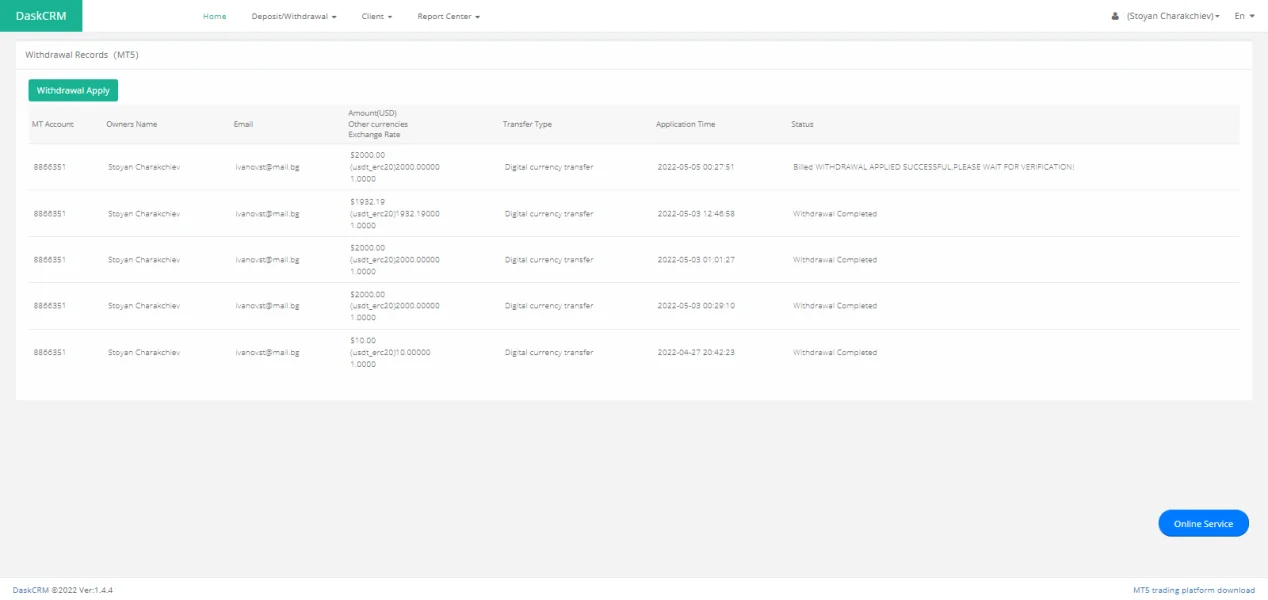Change language using the En selector

(x=1244, y=17)
